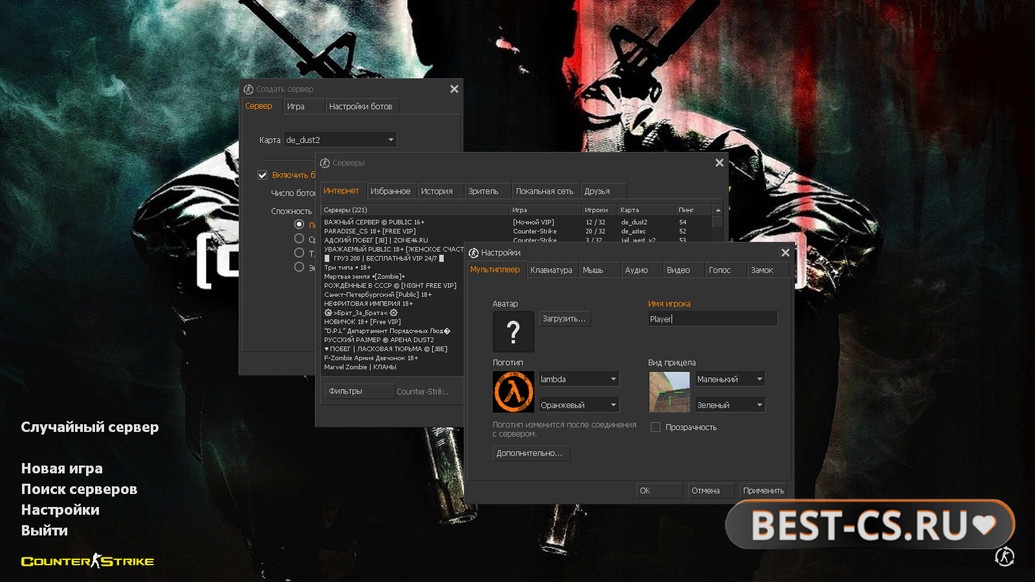
Task: Toggle the Прозрачность checkbox
Action: coord(655,427)
